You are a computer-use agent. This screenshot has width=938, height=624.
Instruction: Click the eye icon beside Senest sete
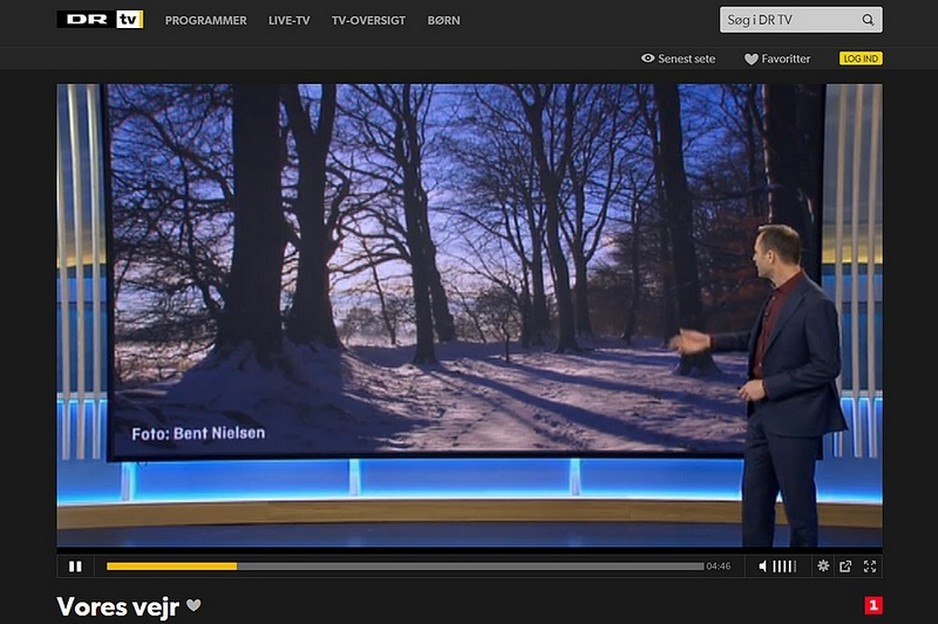coord(647,58)
